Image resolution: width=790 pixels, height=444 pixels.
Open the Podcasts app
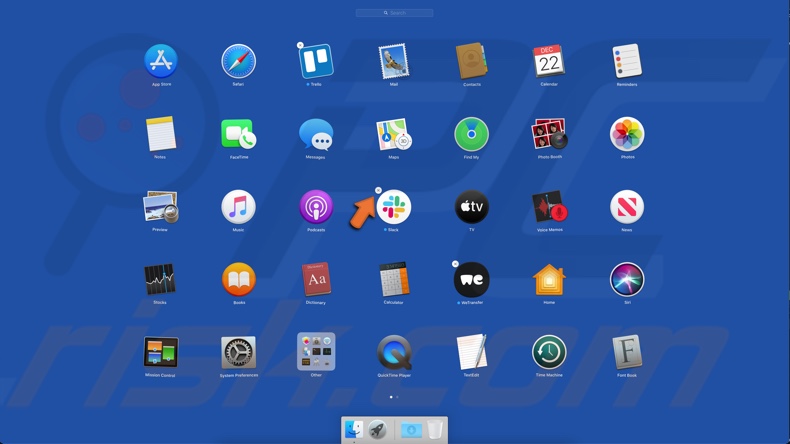(x=316, y=207)
